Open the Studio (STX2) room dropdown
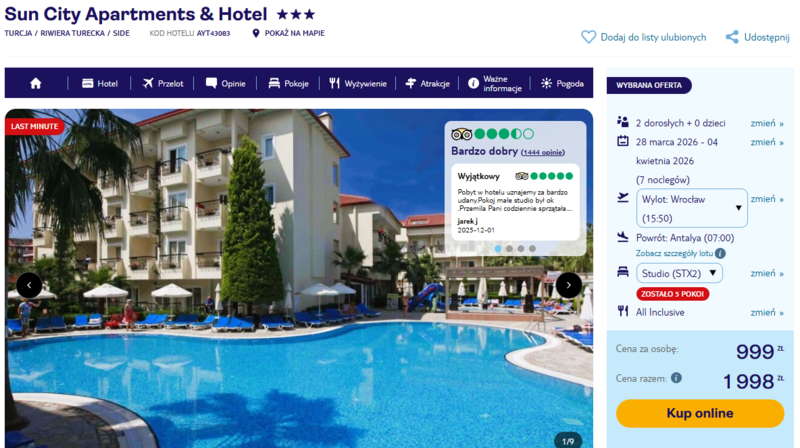Image resolution: width=800 pixels, height=448 pixels. tap(679, 273)
